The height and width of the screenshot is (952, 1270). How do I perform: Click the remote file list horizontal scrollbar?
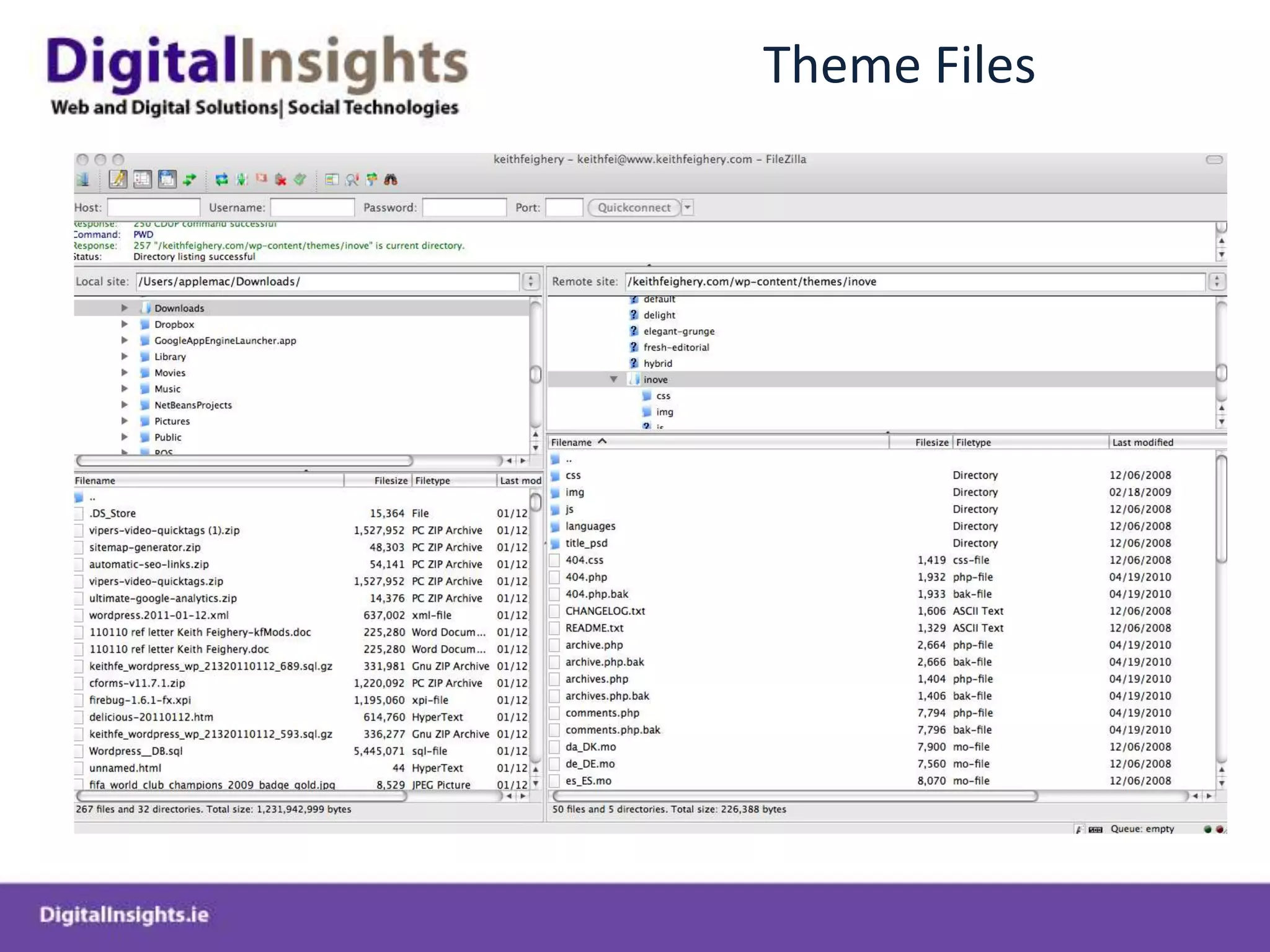(795, 796)
